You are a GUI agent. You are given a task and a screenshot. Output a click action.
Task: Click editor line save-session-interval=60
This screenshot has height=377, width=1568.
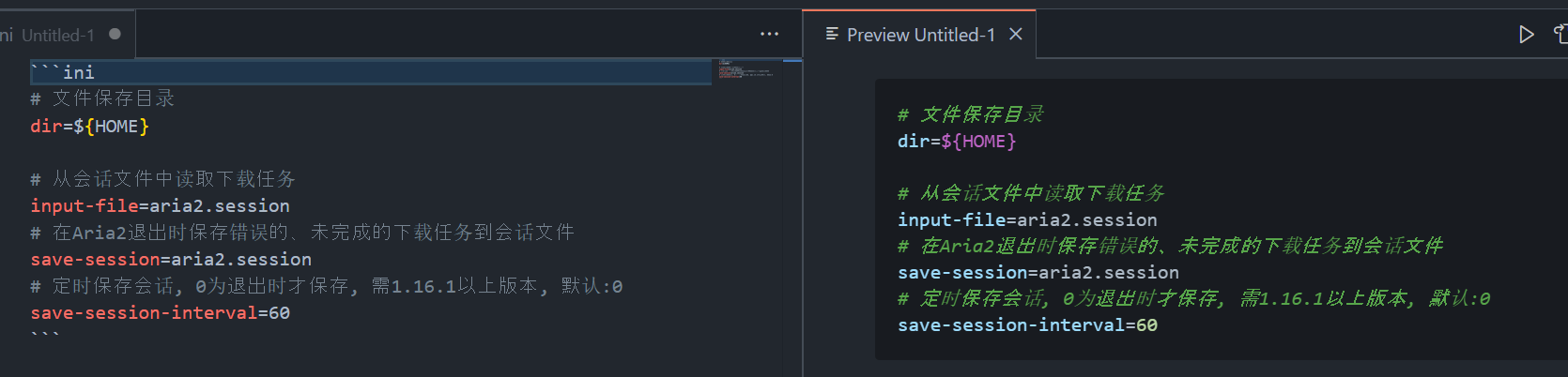point(160,312)
